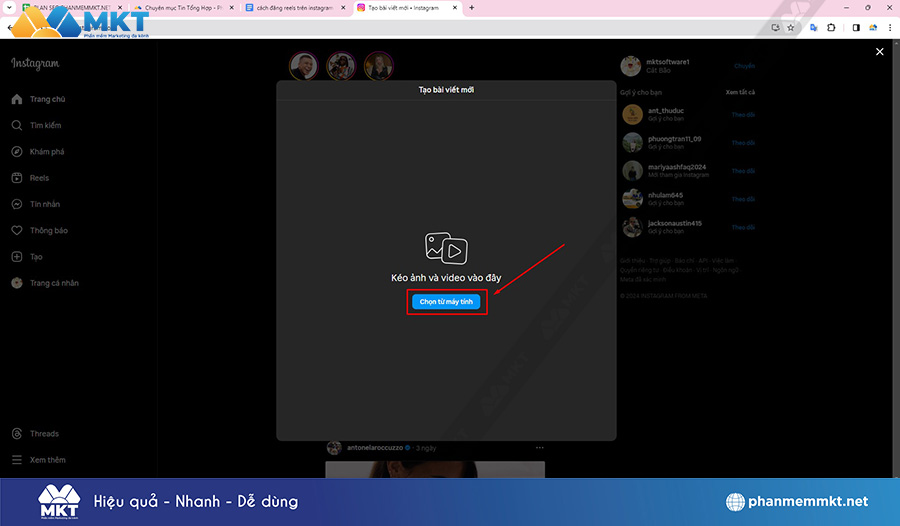Image resolution: width=900 pixels, height=526 pixels.
Task: Toggle the browser side panel icon
Action: (x=856, y=28)
